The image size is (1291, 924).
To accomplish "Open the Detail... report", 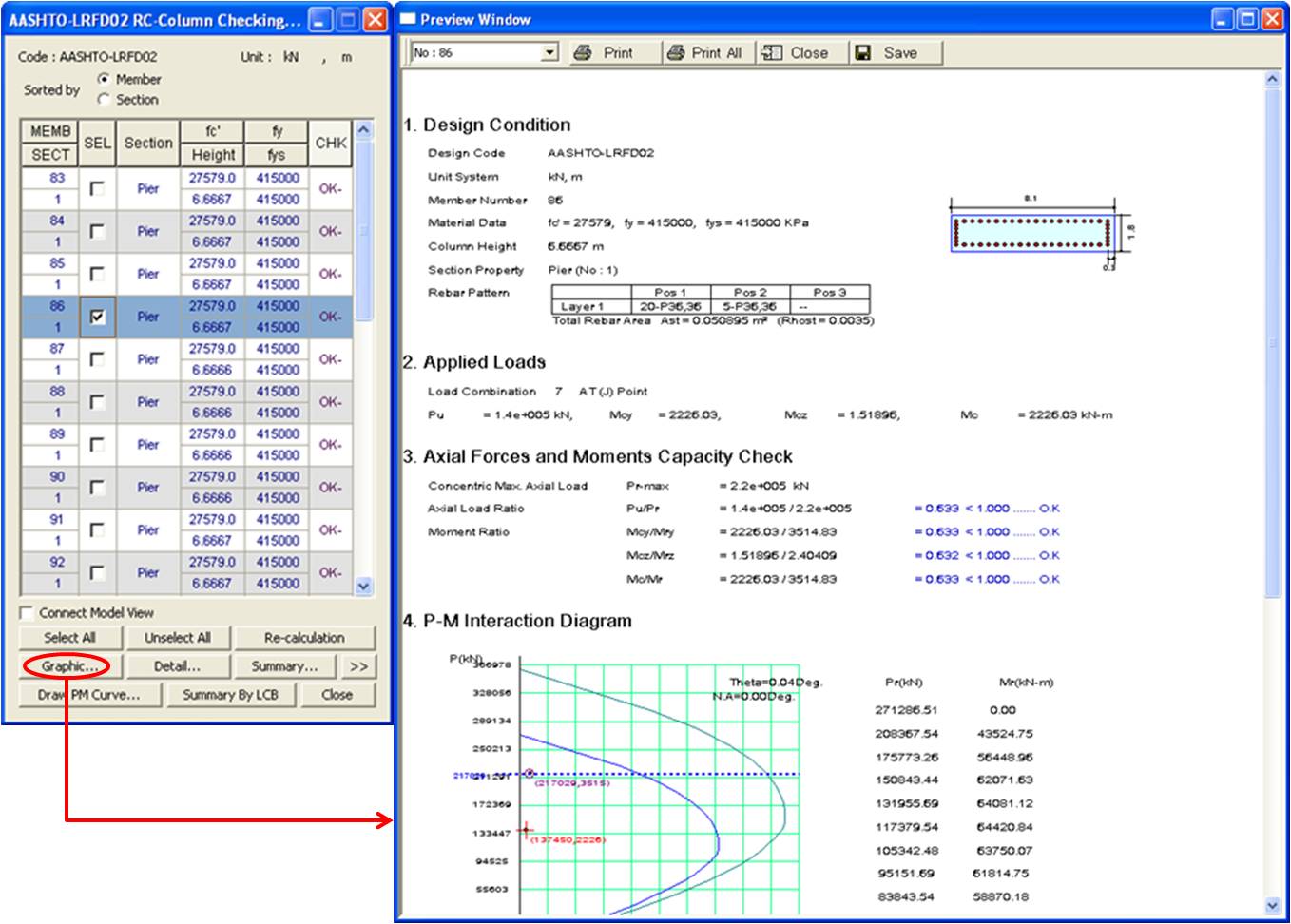I will [x=178, y=666].
